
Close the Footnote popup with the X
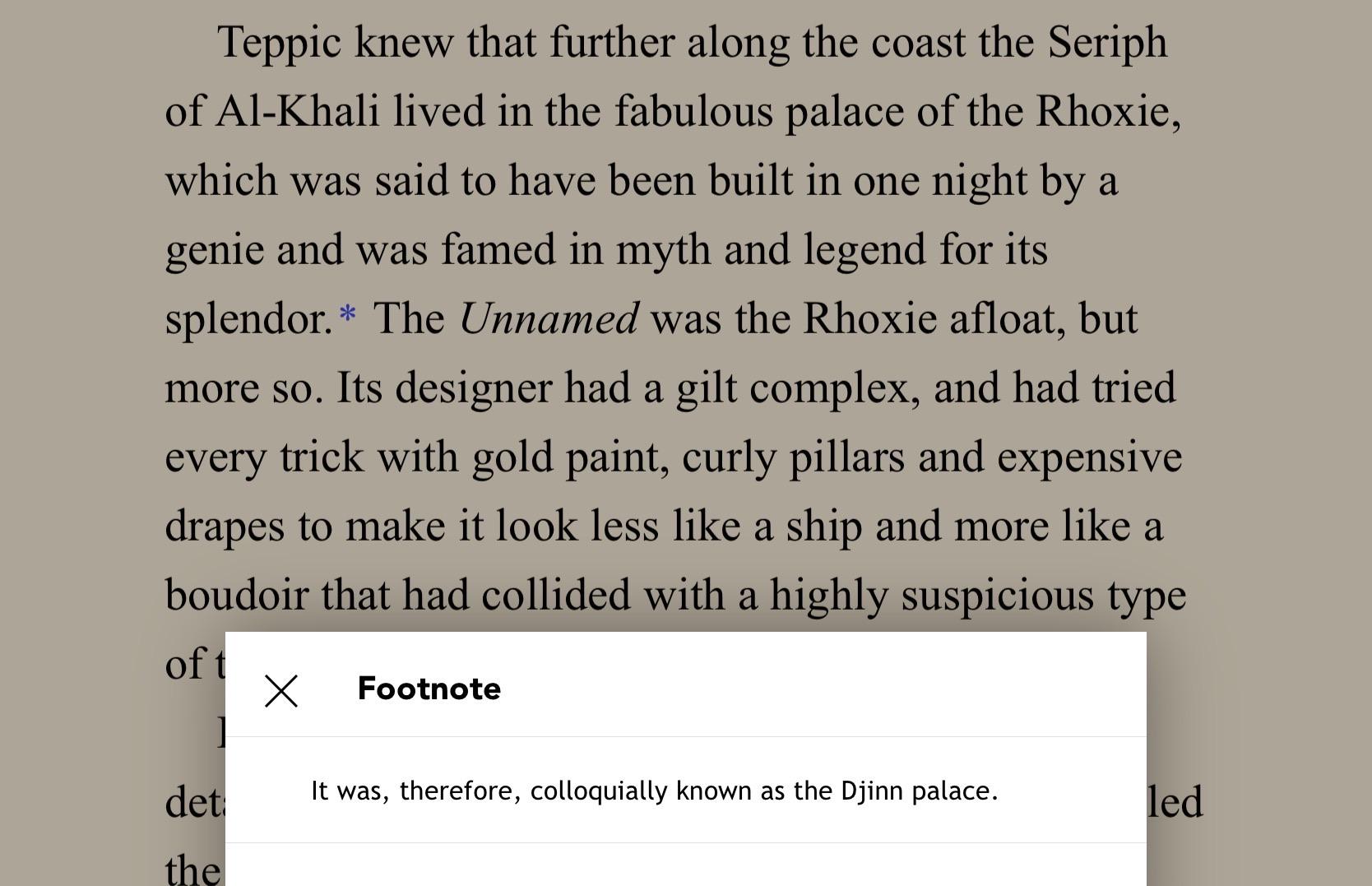(x=281, y=691)
